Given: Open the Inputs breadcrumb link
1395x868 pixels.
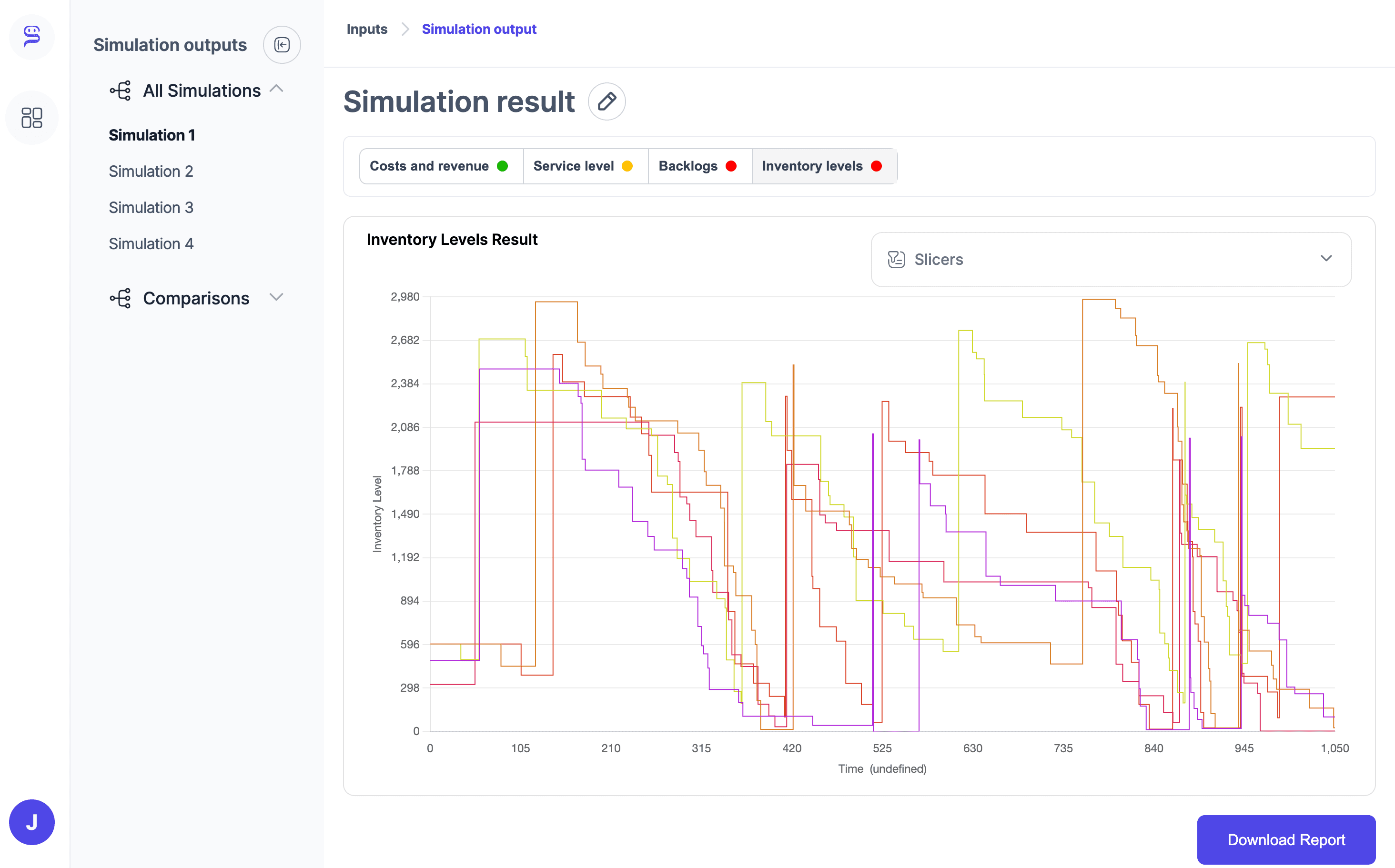Looking at the screenshot, I should [x=367, y=29].
